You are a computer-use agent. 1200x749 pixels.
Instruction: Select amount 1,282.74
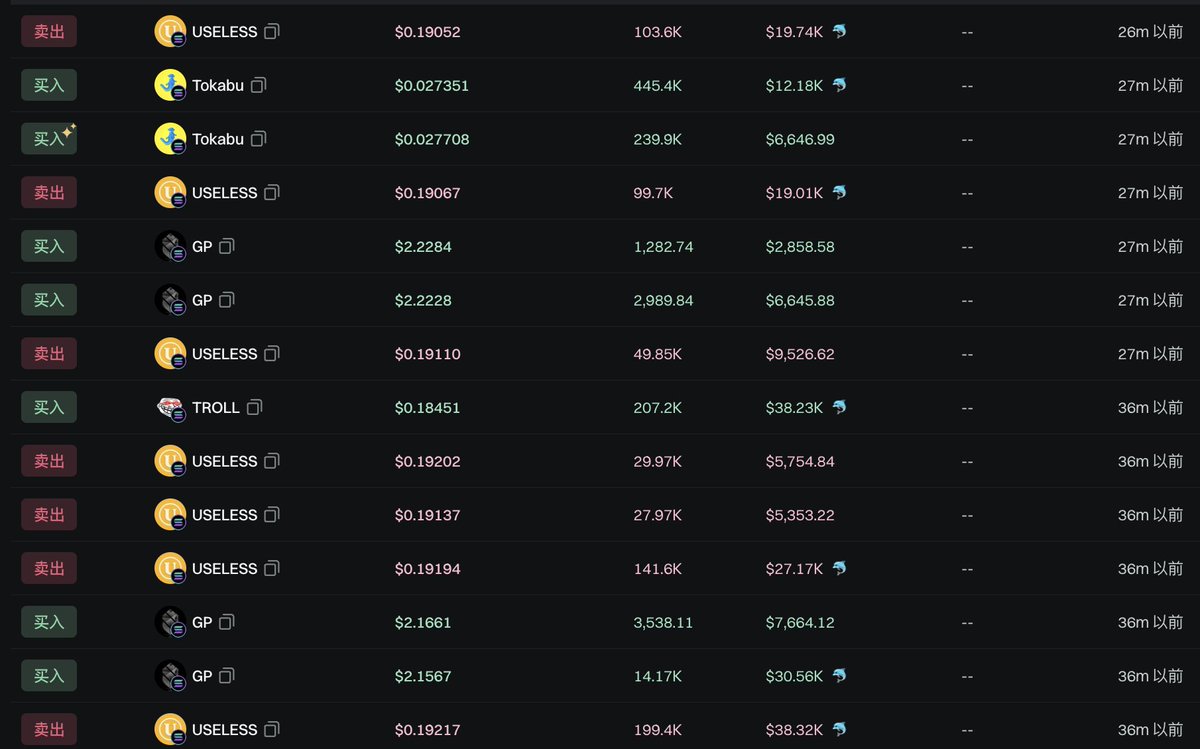(x=664, y=246)
